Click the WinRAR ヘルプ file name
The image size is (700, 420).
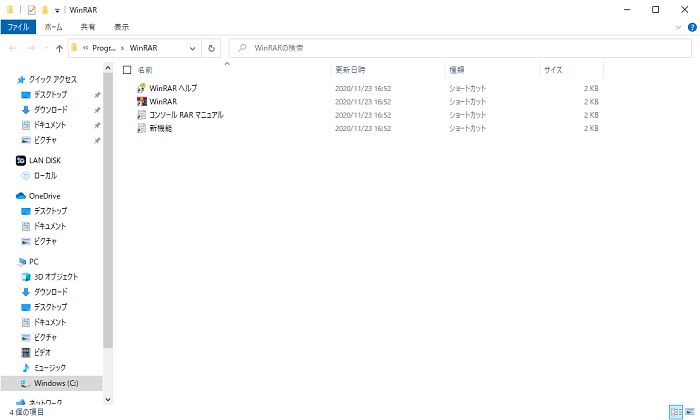[173, 88]
